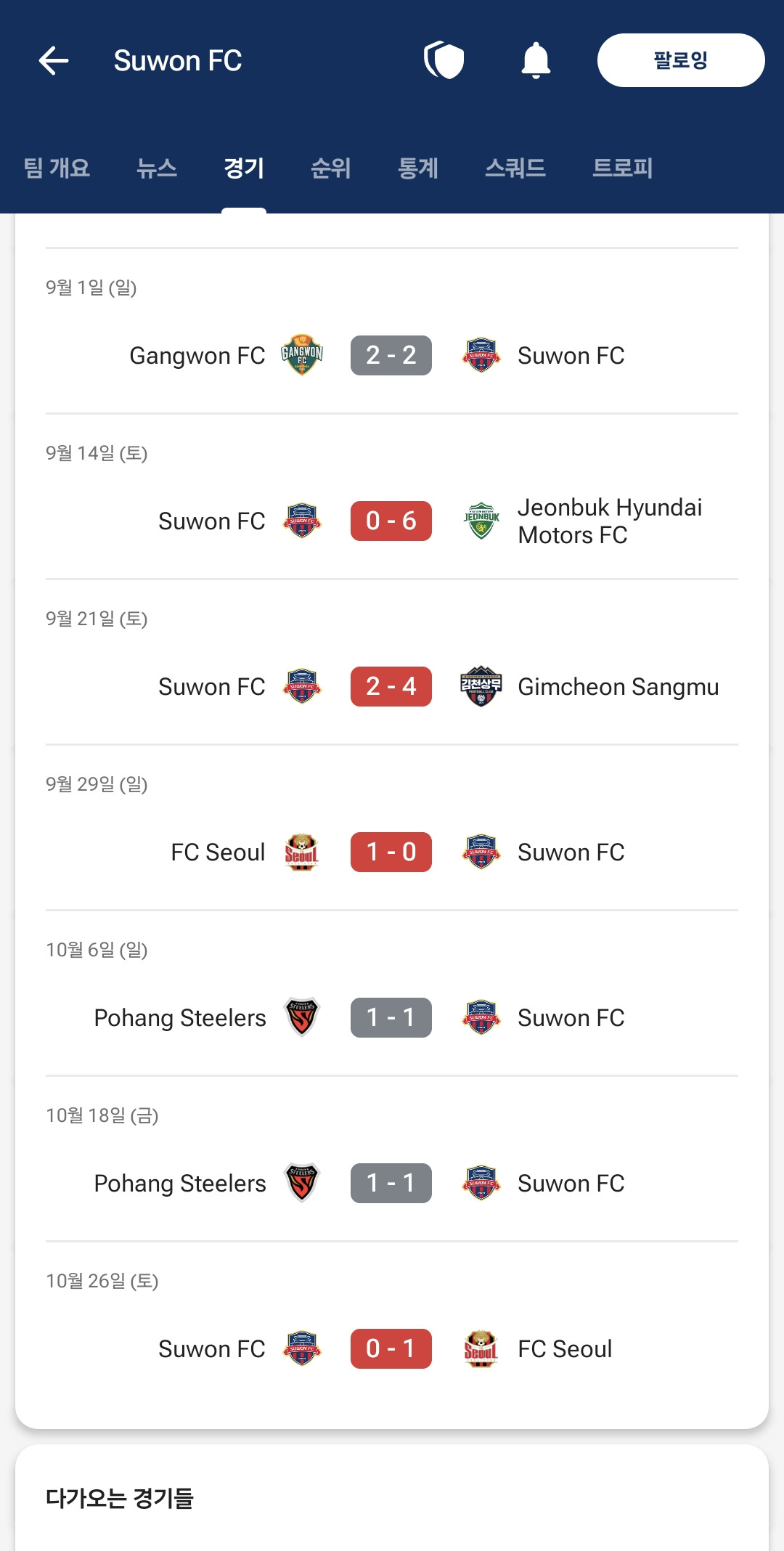Select the 1-0 FC Seoul score badge
The width and height of the screenshot is (784, 1551).
point(391,852)
